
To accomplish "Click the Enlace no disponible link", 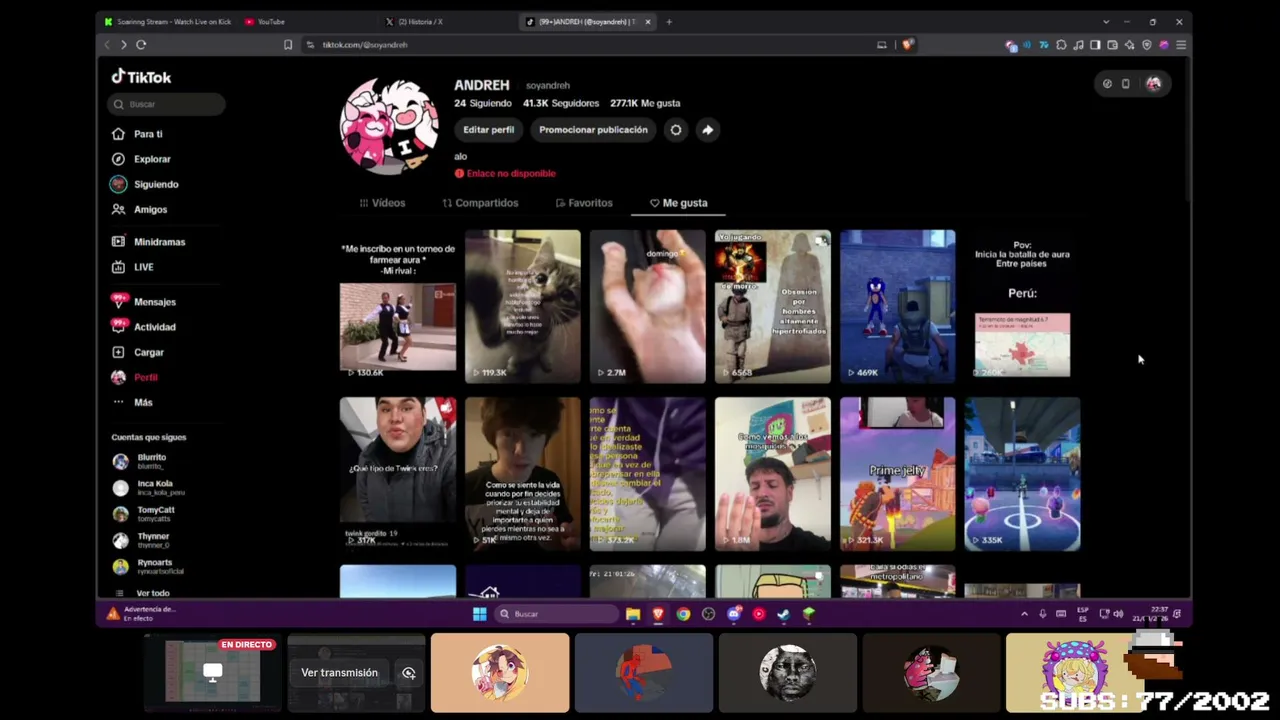I will pyautogui.click(x=505, y=173).
